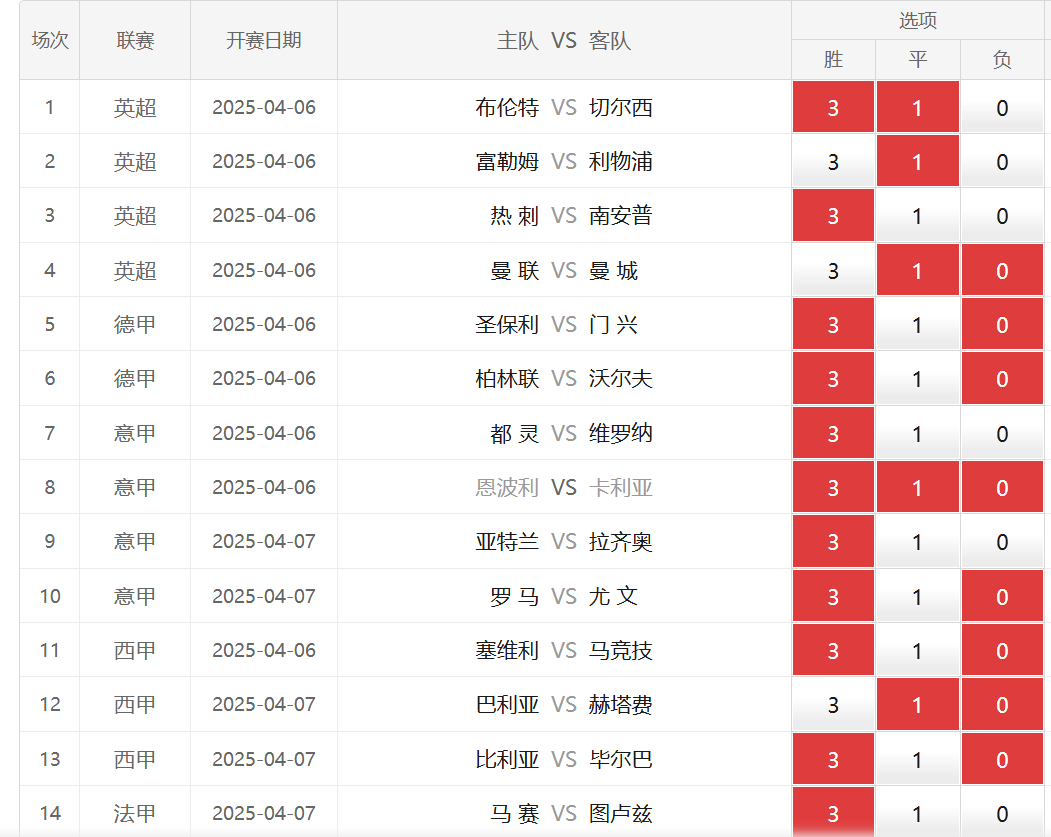1051x837 pixels.
Task: Toggle the 3 (胜) option for 圣保利 VS 门兴
Action: click(x=833, y=324)
